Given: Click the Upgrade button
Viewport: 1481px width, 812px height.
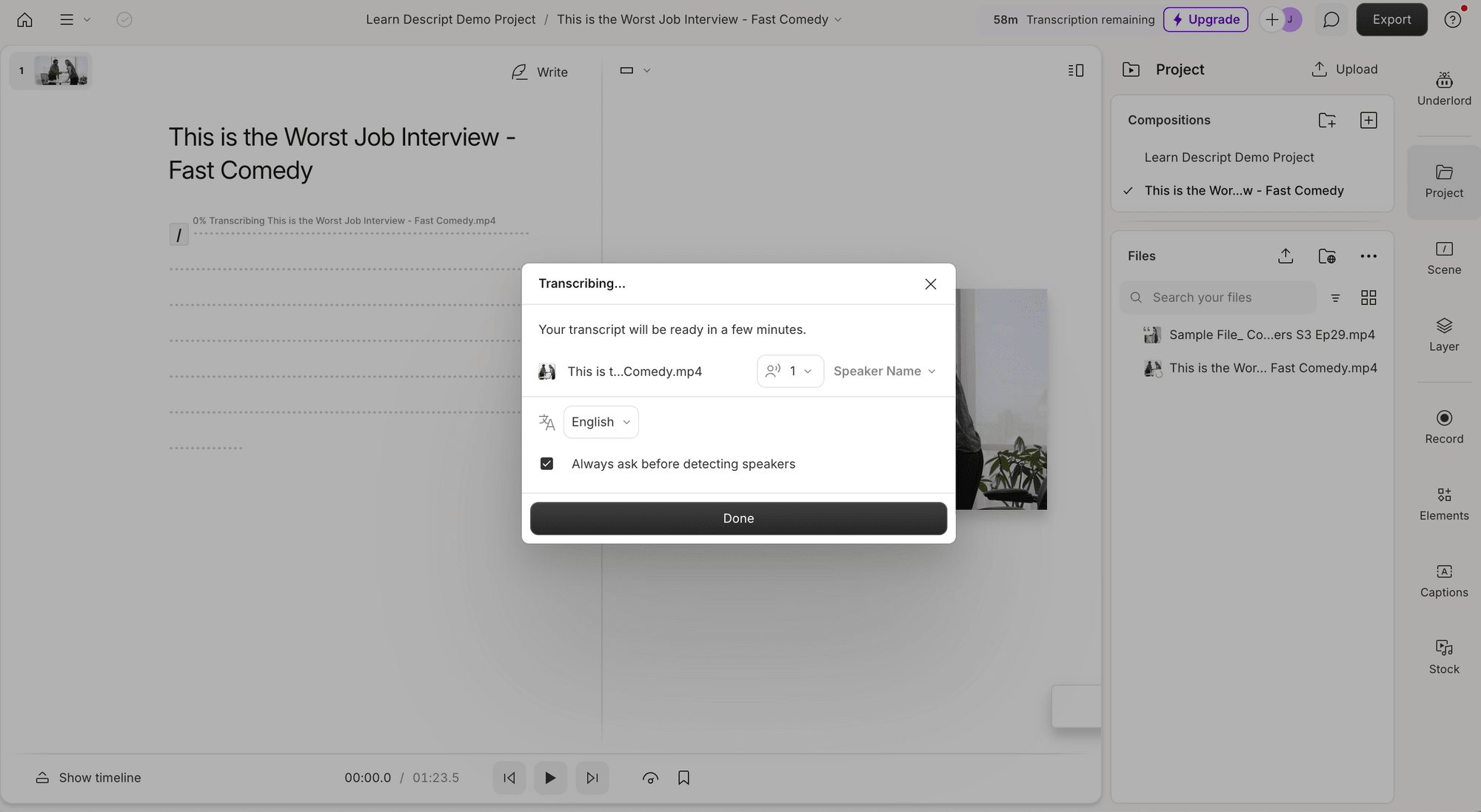Looking at the screenshot, I should click(1206, 19).
